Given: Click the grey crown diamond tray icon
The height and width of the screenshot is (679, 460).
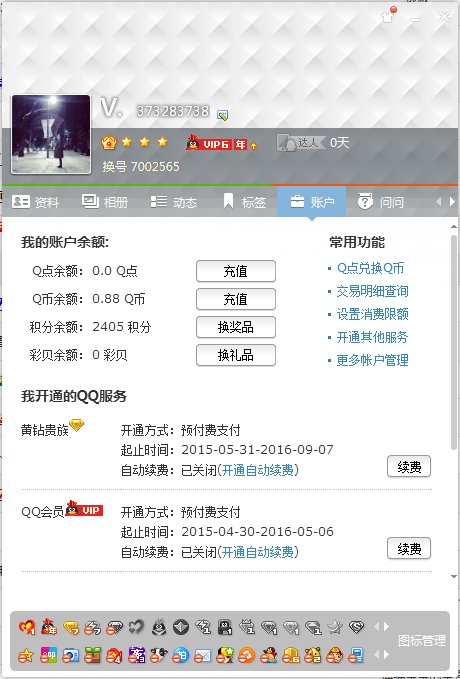Looking at the screenshot, I should (x=247, y=627).
